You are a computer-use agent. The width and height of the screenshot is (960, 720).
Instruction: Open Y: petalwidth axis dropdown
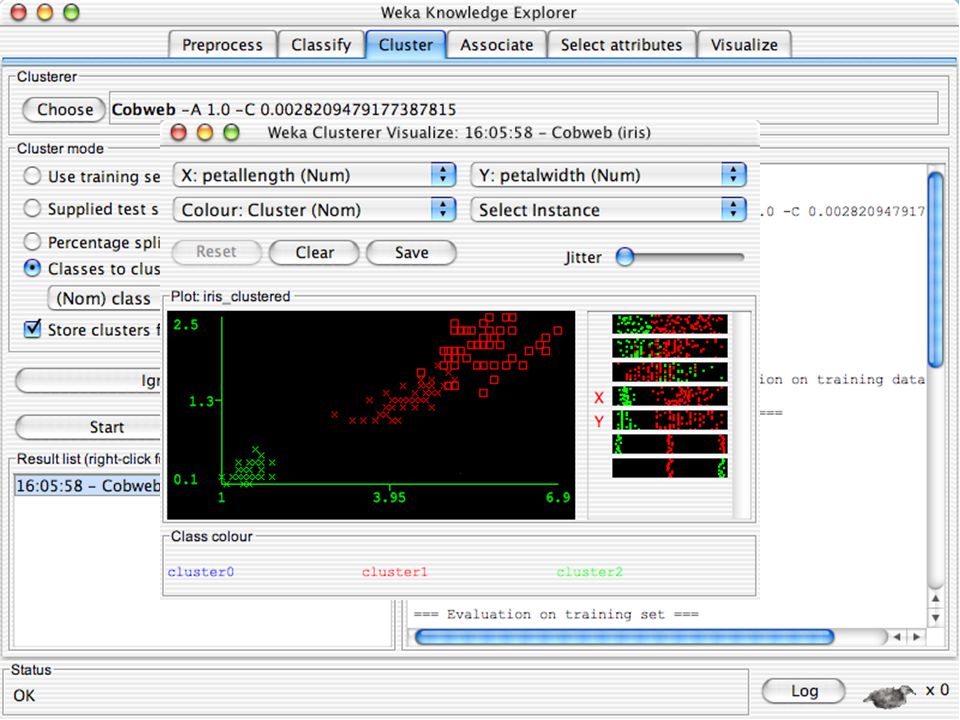[609, 175]
